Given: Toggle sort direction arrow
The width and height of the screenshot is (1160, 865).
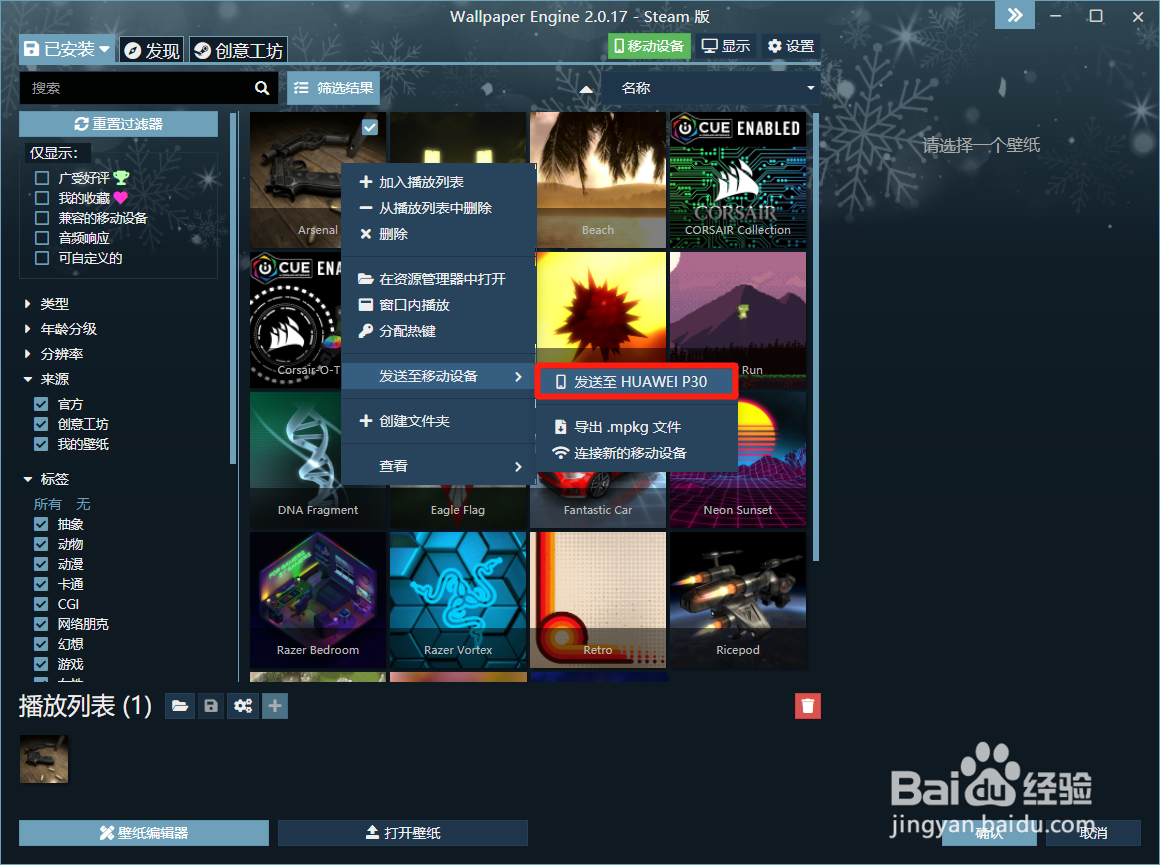Looking at the screenshot, I should pyautogui.click(x=586, y=89).
